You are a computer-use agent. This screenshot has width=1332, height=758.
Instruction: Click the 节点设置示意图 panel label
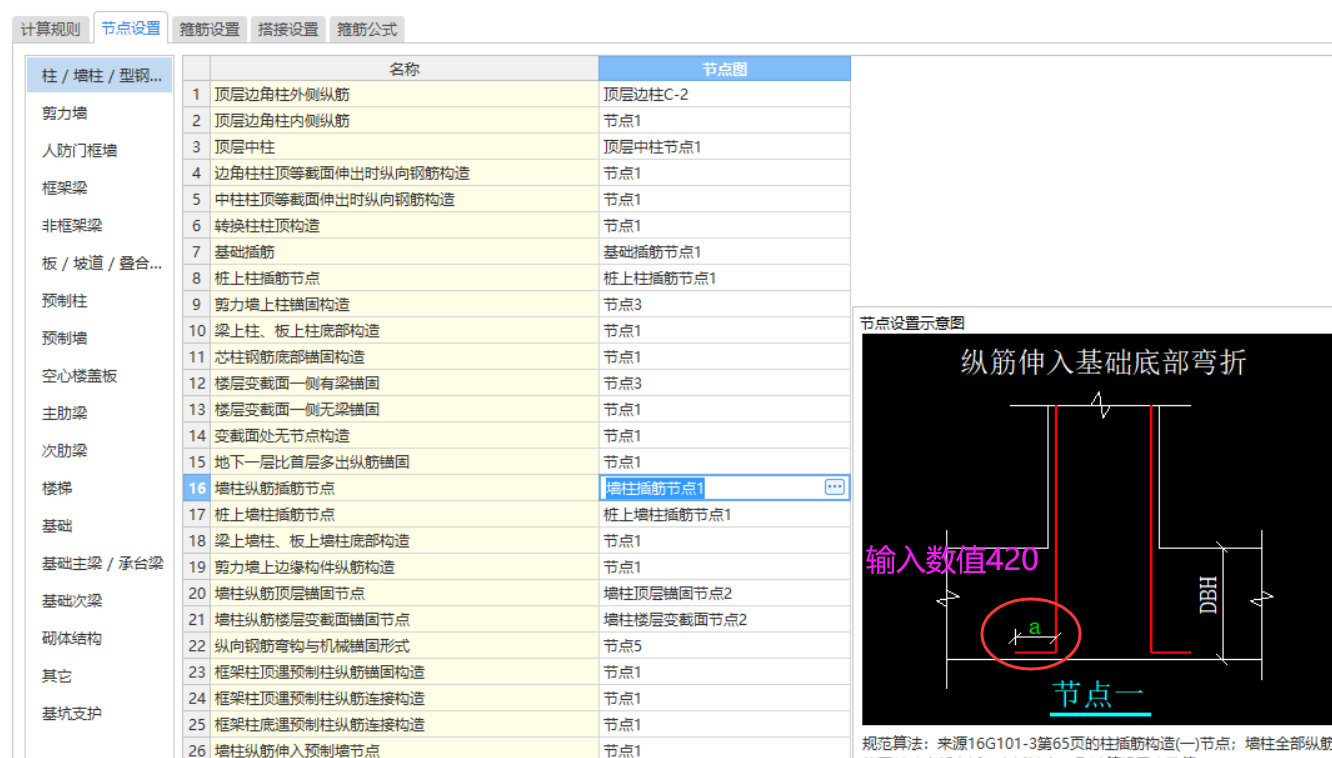coord(912,323)
